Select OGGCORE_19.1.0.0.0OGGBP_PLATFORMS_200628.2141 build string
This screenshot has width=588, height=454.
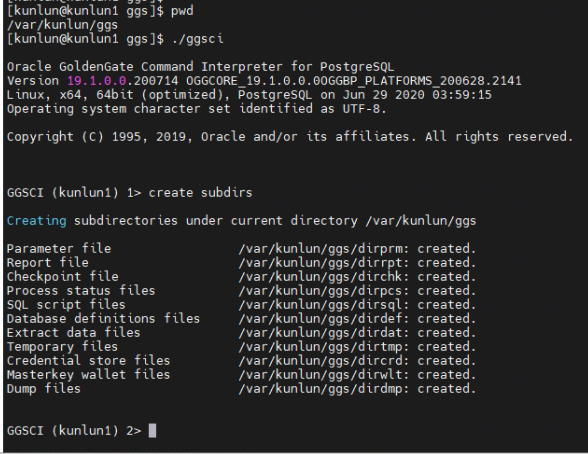[x=354, y=81]
